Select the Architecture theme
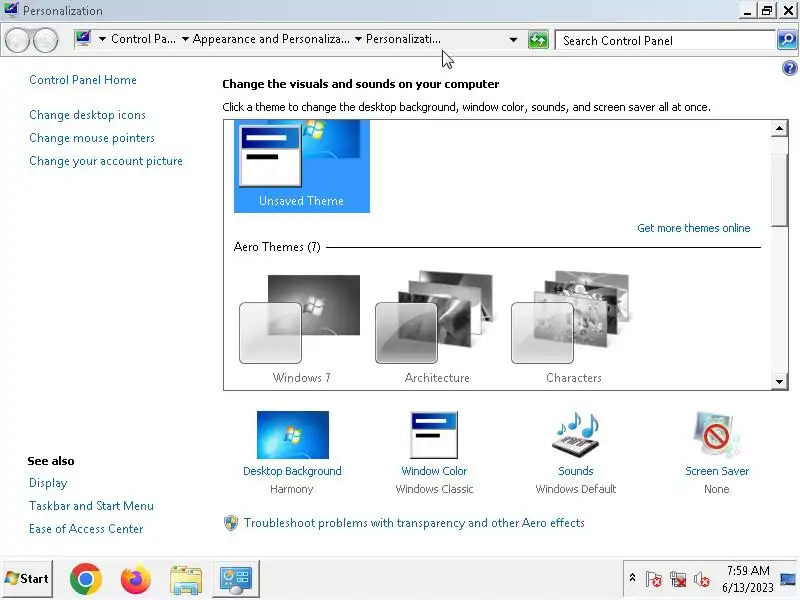Image resolution: width=800 pixels, height=600 pixels. (437, 329)
